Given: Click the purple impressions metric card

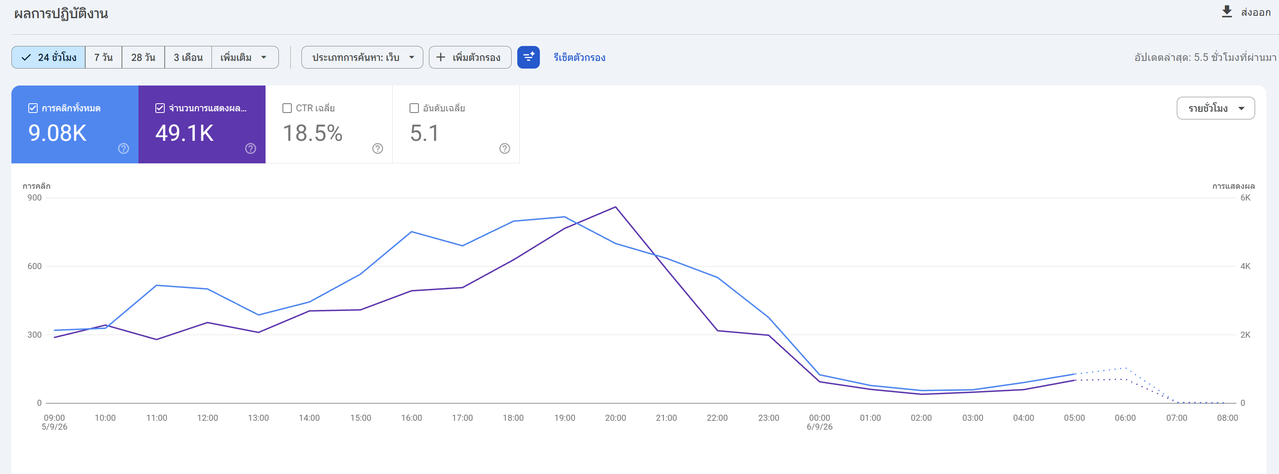Looking at the screenshot, I should [x=202, y=124].
